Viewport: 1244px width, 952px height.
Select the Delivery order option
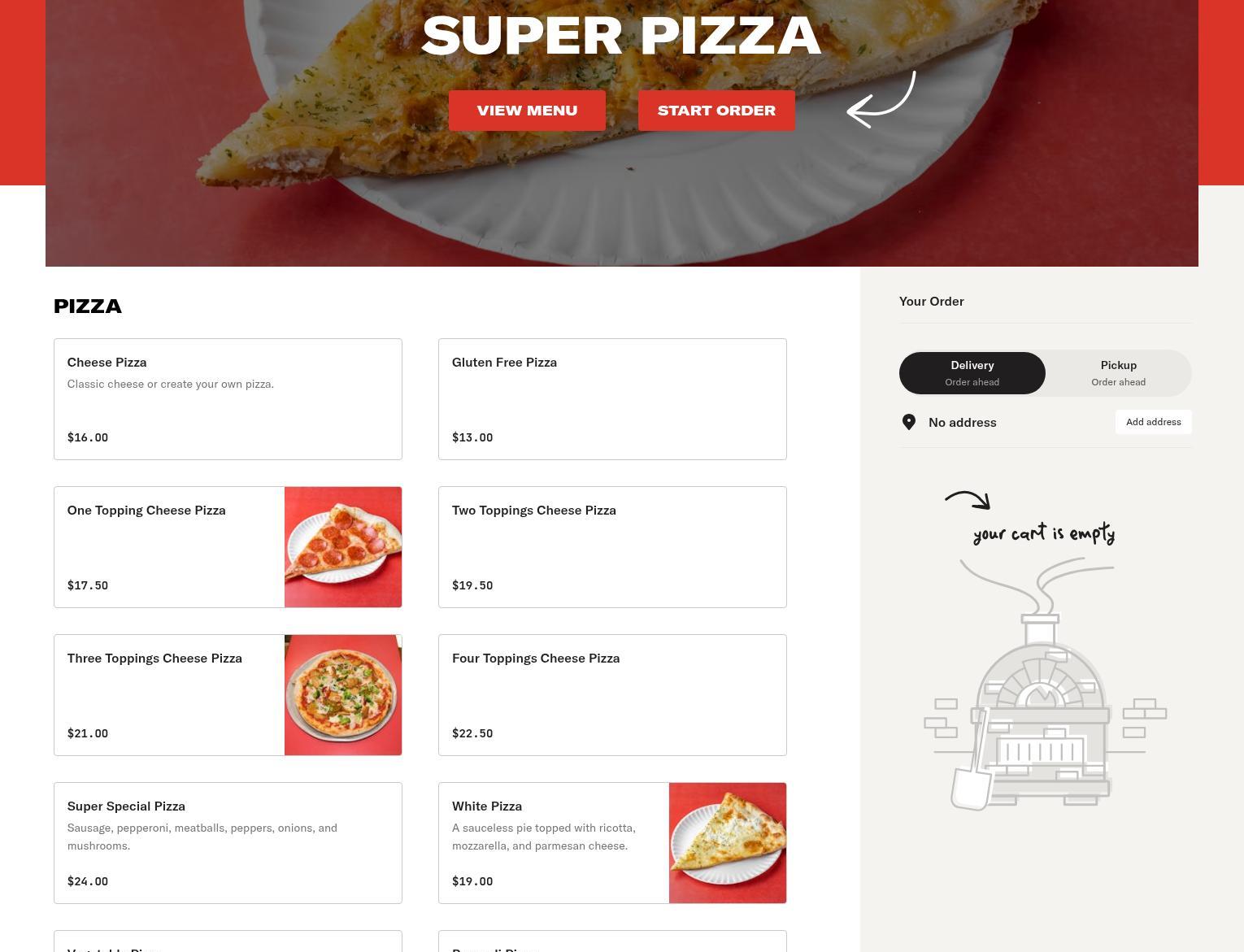[x=972, y=373]
